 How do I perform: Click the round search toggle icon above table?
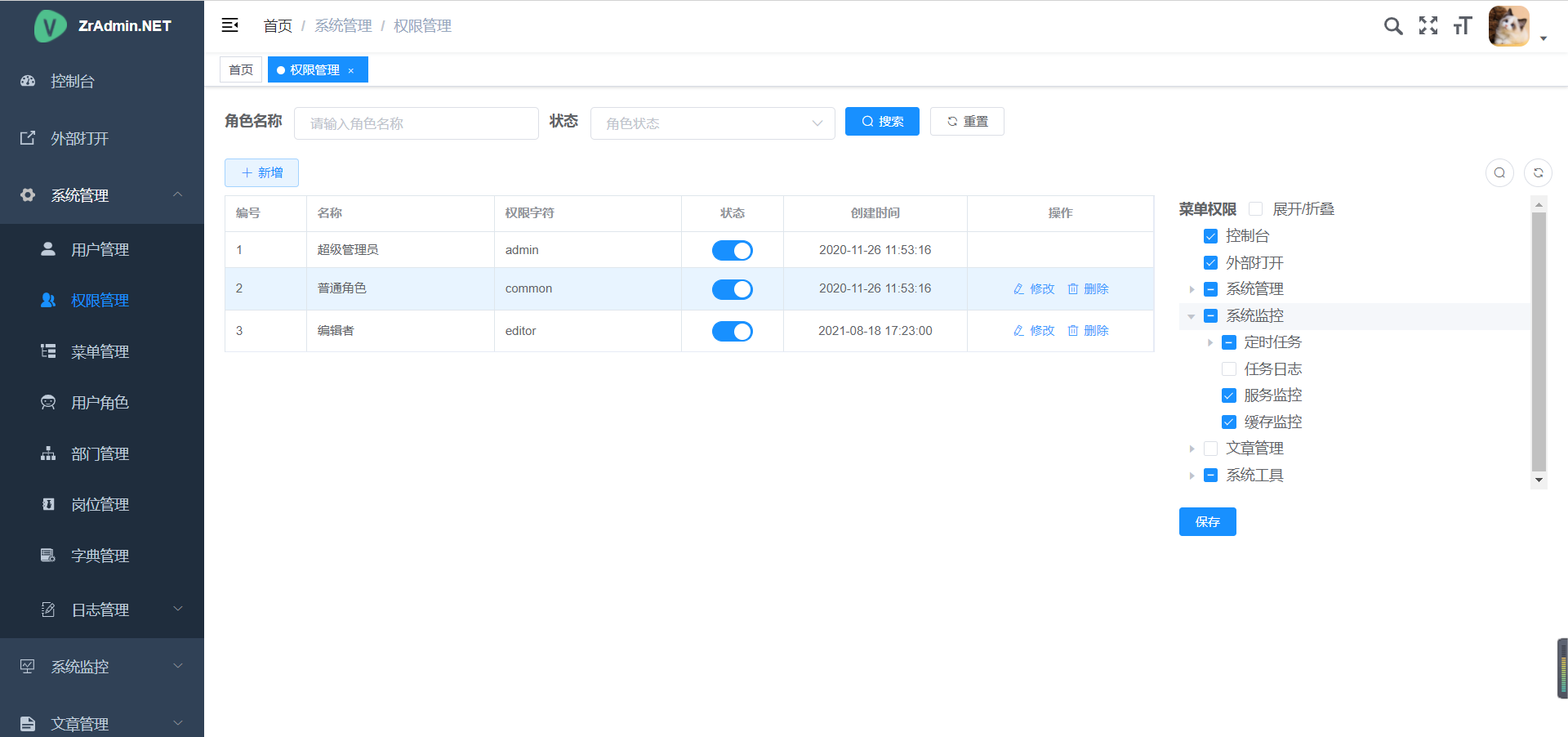(x=1499, y=172)
